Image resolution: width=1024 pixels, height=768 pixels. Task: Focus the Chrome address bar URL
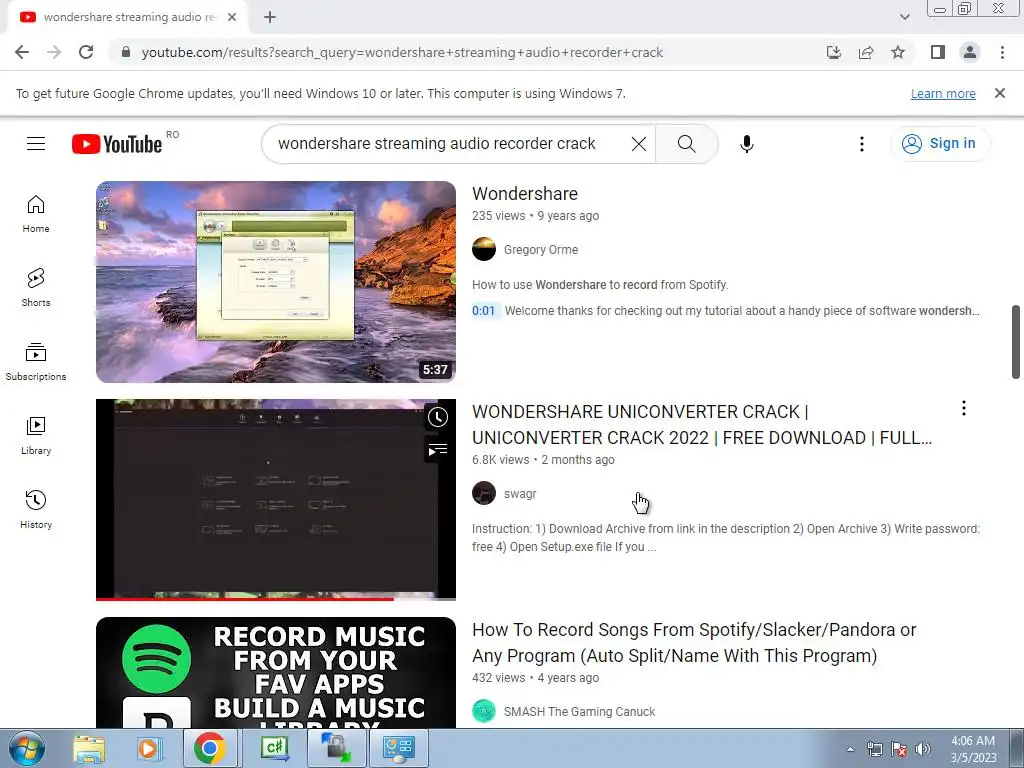(402, 52)
